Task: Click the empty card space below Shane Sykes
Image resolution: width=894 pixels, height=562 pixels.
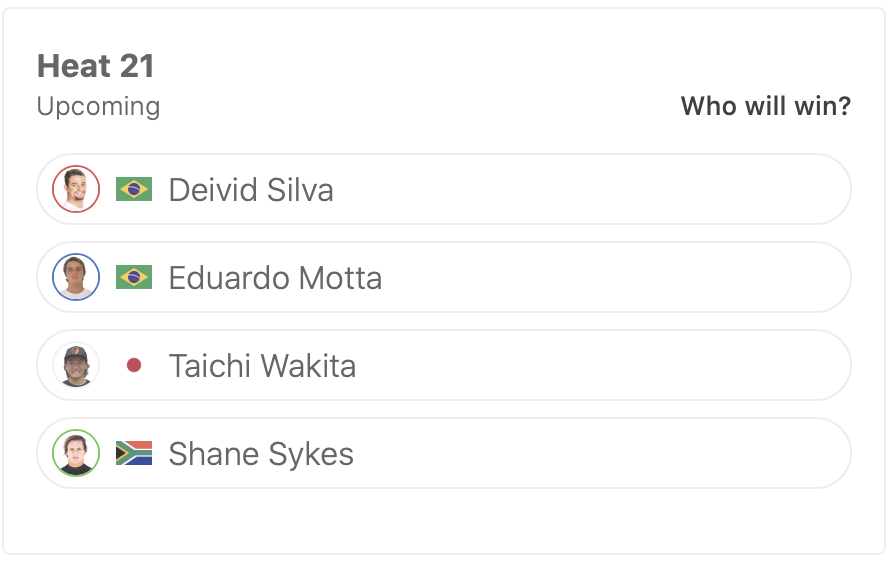Action: pos(444,520)
